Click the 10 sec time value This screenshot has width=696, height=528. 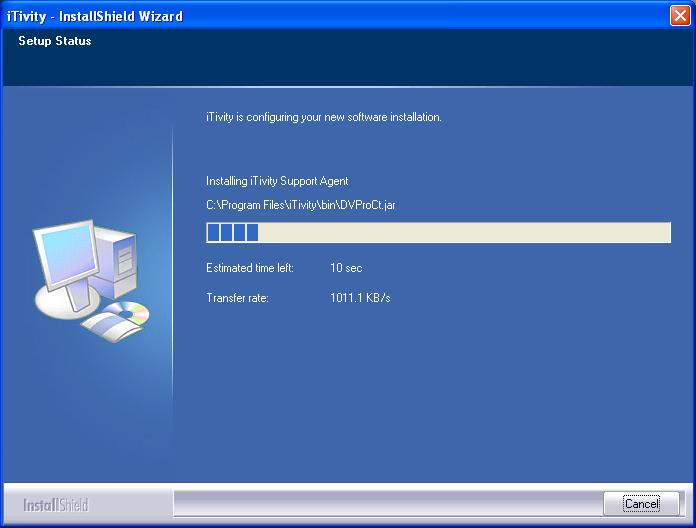tap(346, 268)
